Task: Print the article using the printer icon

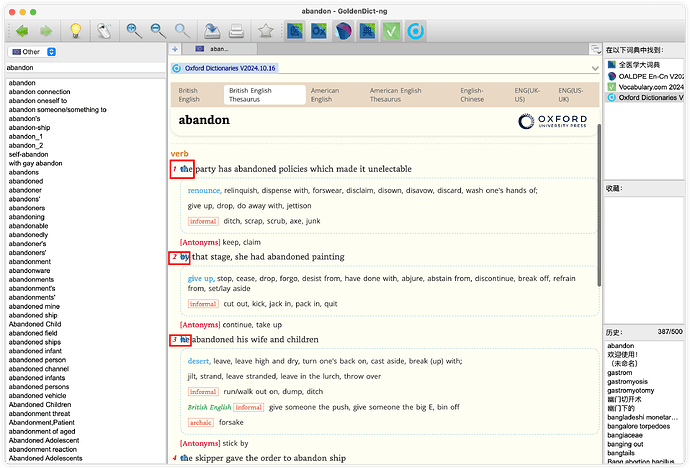Action: [x=236, y=31]
